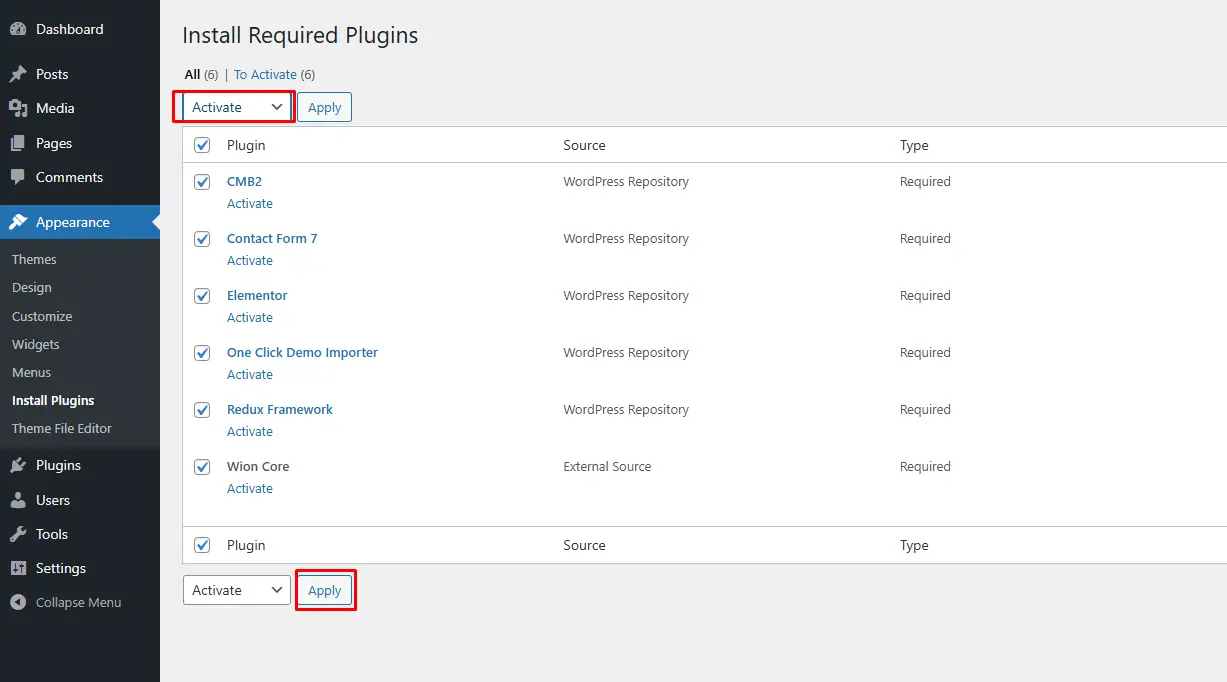Go to Themes submenu item

(x=34, y=259)
